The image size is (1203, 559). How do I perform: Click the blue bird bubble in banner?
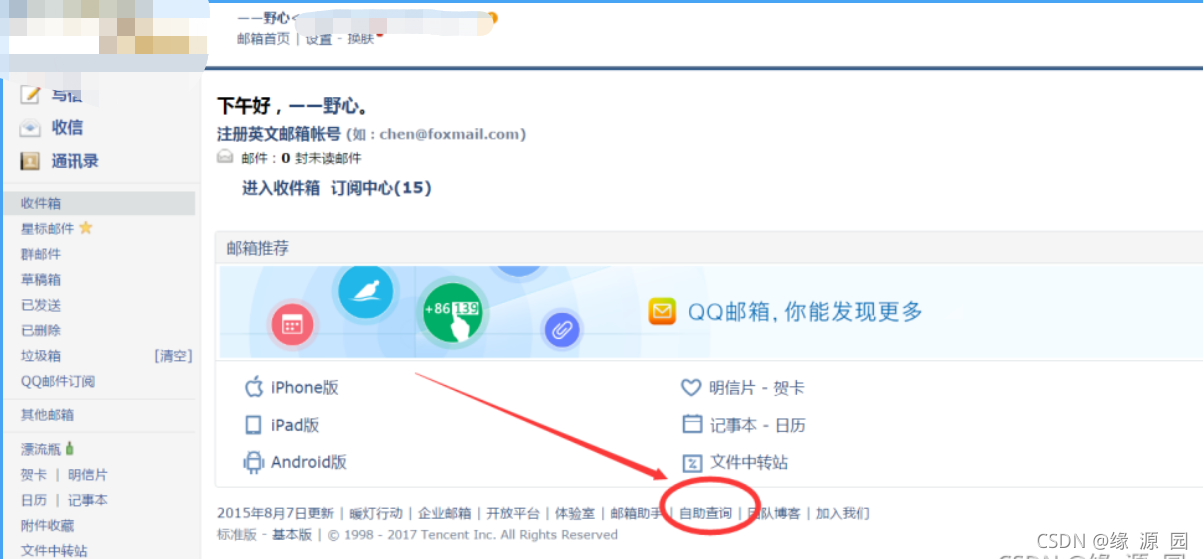[366, 291]
